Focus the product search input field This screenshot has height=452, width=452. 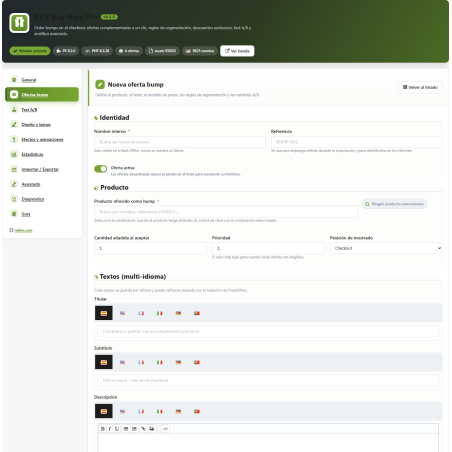pos(226,212)
